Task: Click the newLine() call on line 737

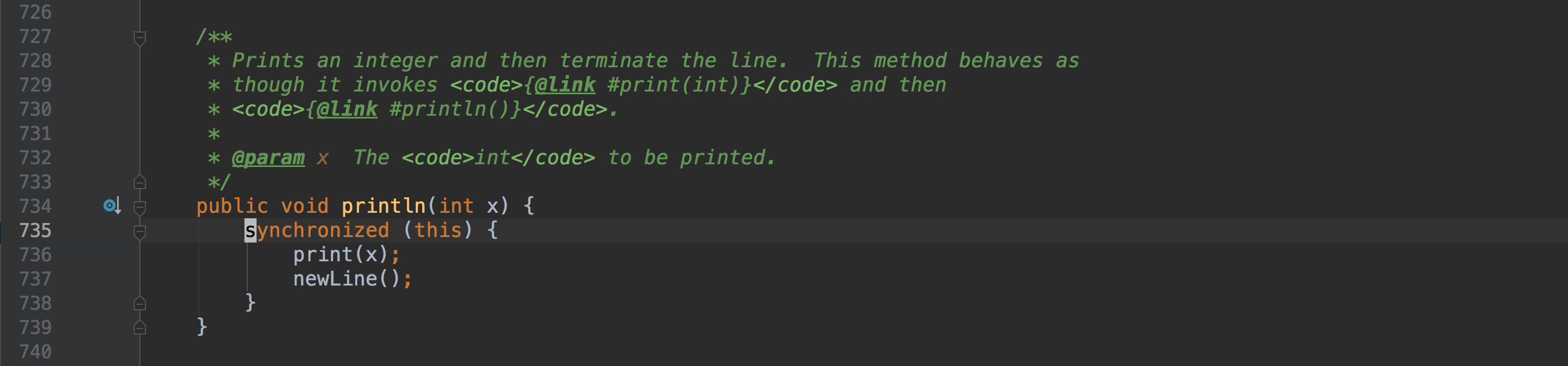Action: (x=346, y=279)
